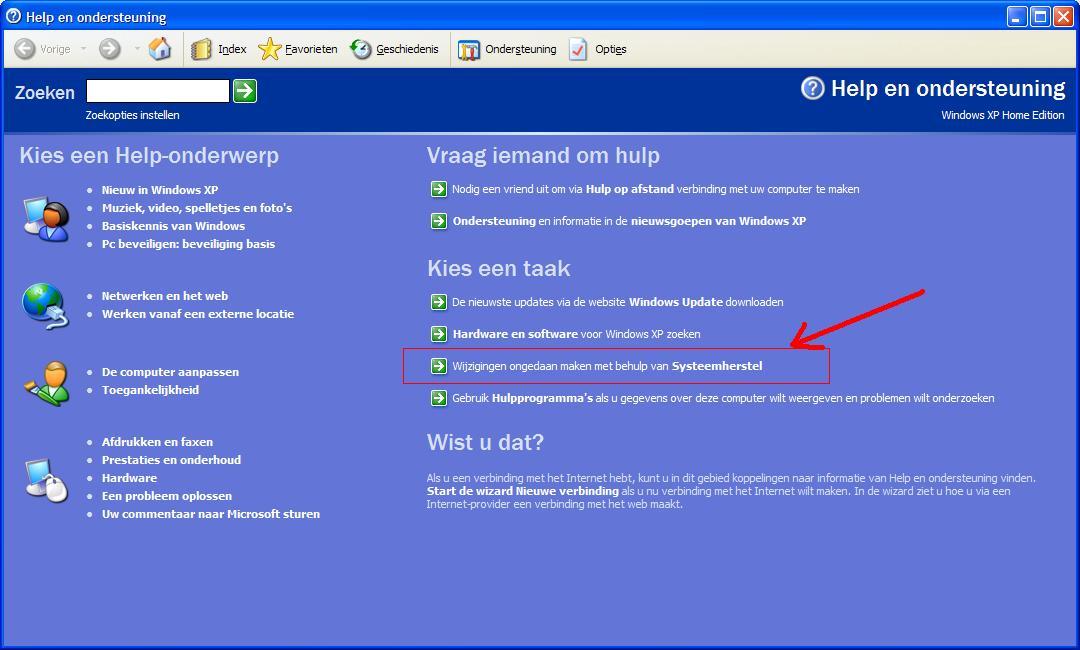
Task: Click green arrow beside Windows Update
Action: [x=439, y=302]
